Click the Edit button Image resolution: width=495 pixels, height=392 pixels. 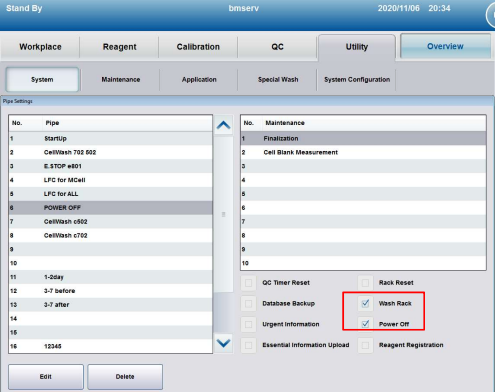coord(46,377)
